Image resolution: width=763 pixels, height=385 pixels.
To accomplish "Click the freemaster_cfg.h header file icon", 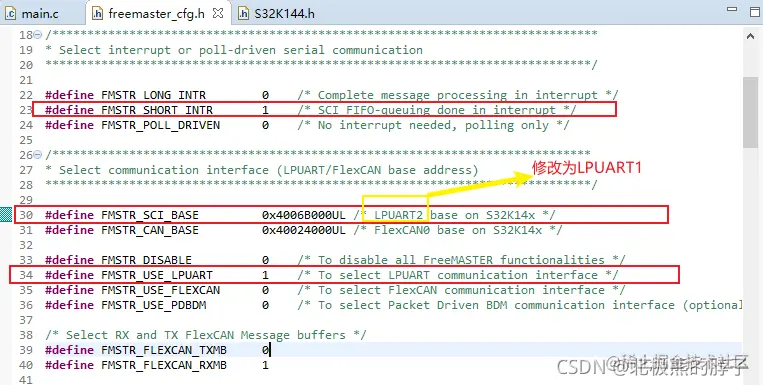I will [x=97, y=14].
